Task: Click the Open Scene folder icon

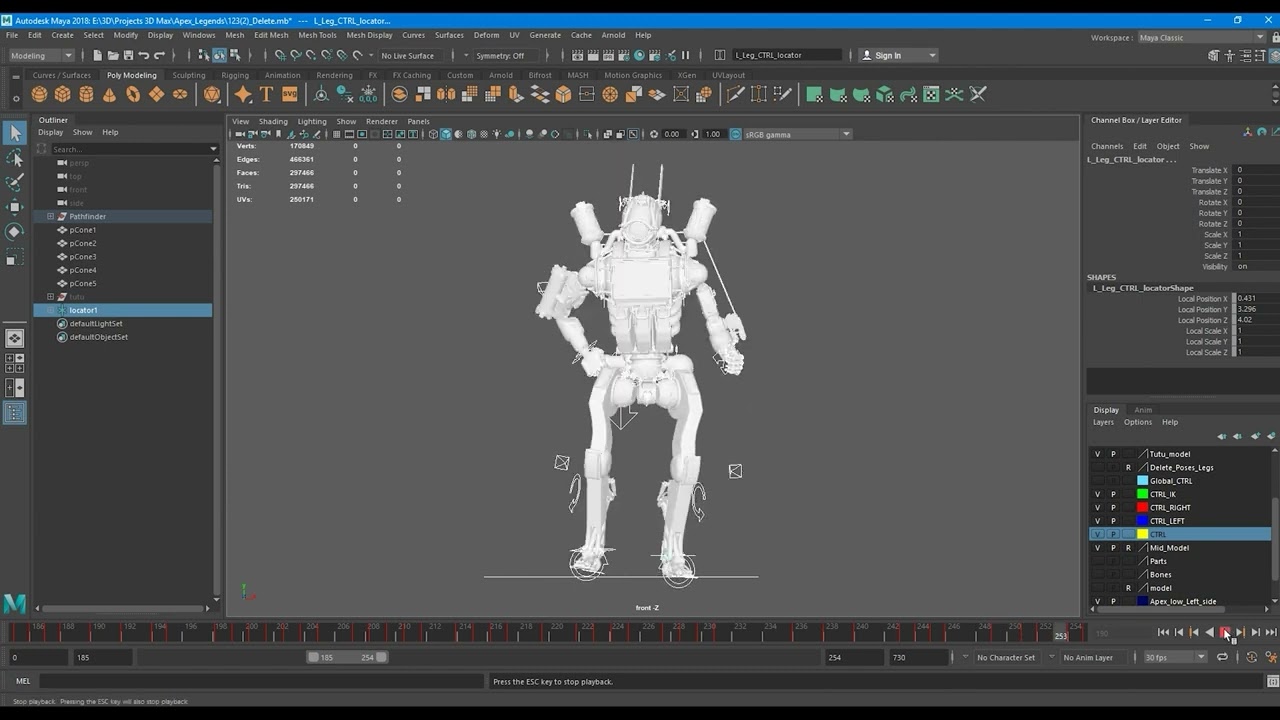Action: 113,55
